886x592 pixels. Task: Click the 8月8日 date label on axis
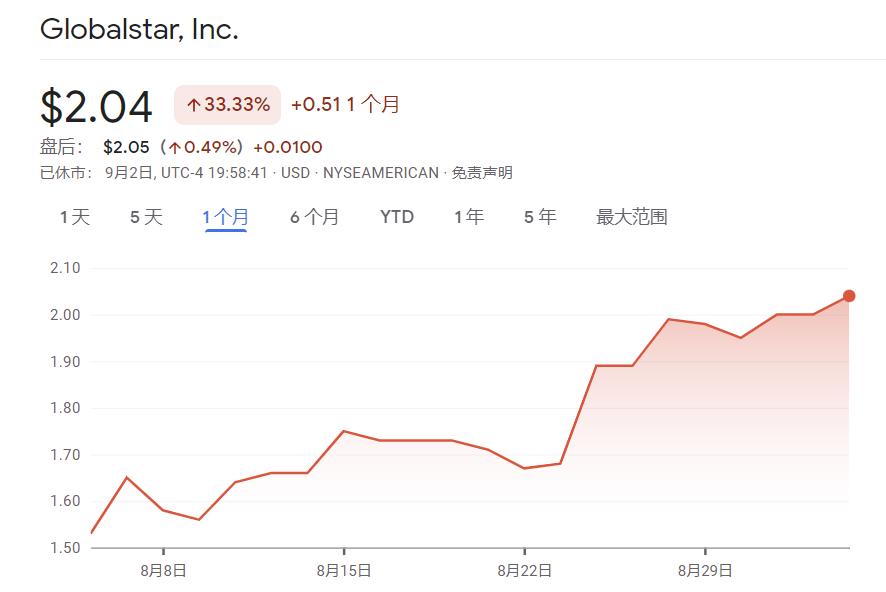coord(165,571)
